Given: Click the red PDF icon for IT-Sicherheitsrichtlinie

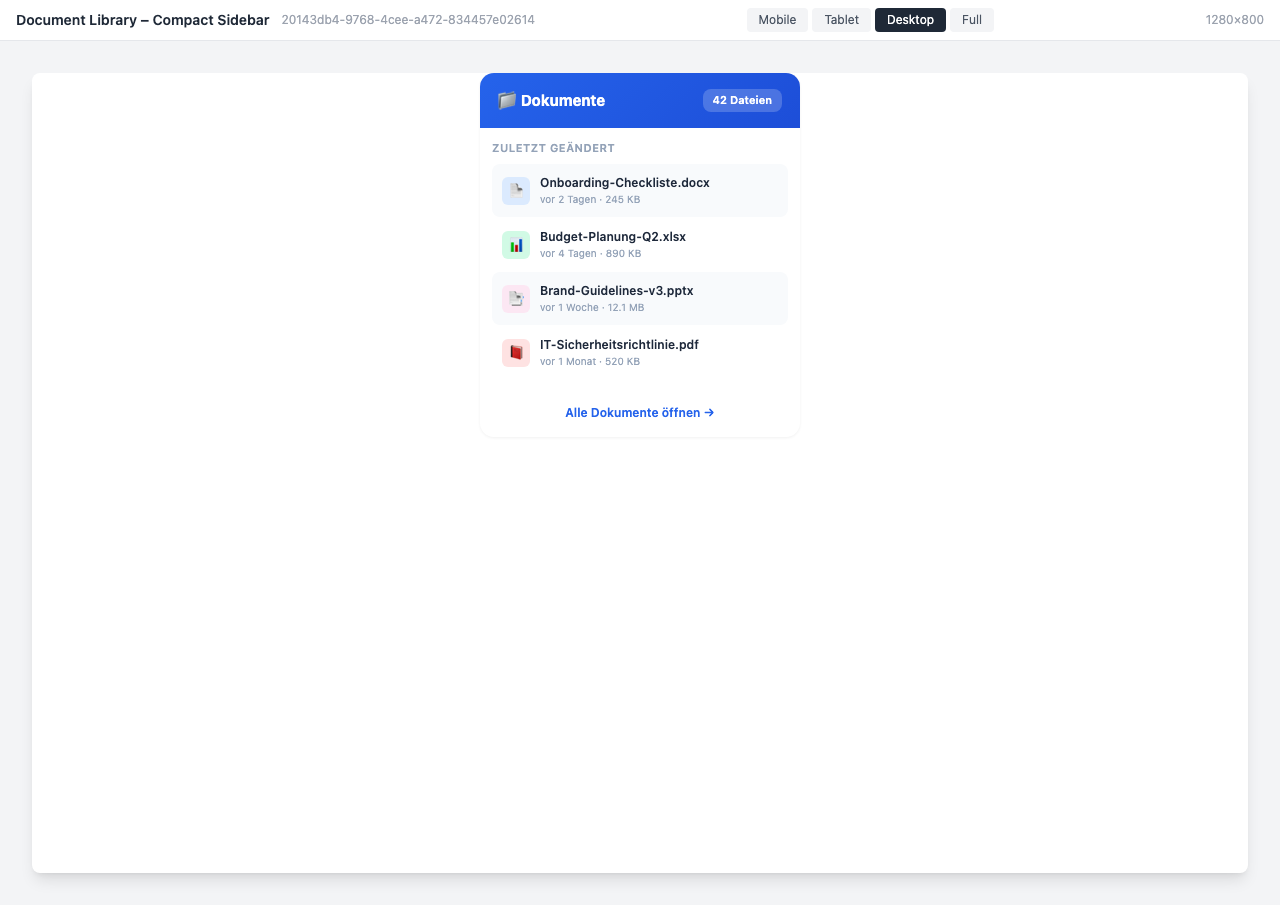Looking at the screenshot, I should pyautogui.click(x=515, y=352).
